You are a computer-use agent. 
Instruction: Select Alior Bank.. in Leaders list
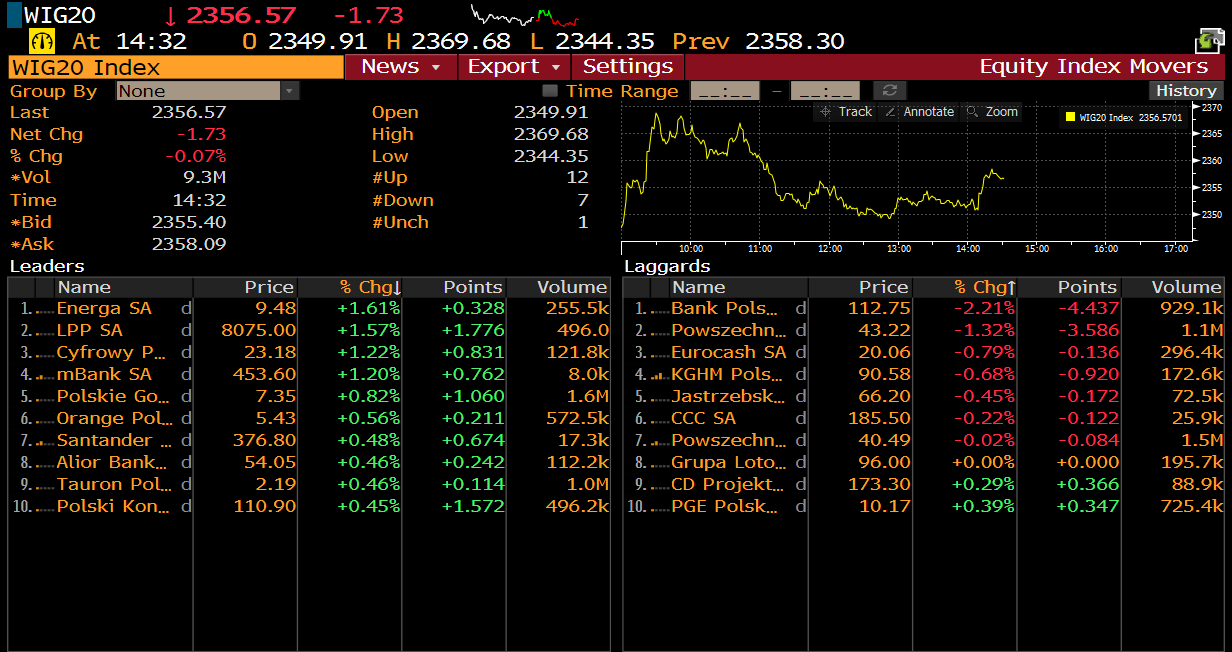tap(112, 463)
